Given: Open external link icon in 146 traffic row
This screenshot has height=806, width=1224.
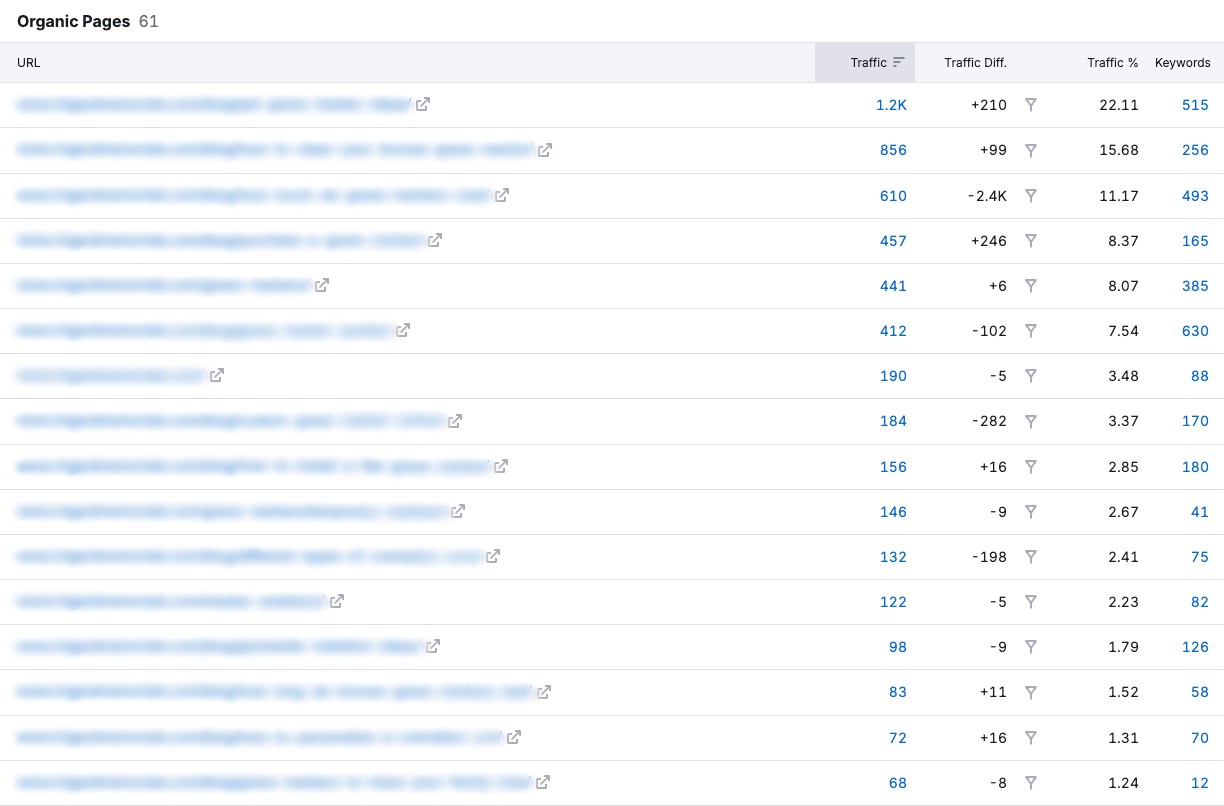Looking at the screenshot, I should pyautogui.click(x=458, y=511).
